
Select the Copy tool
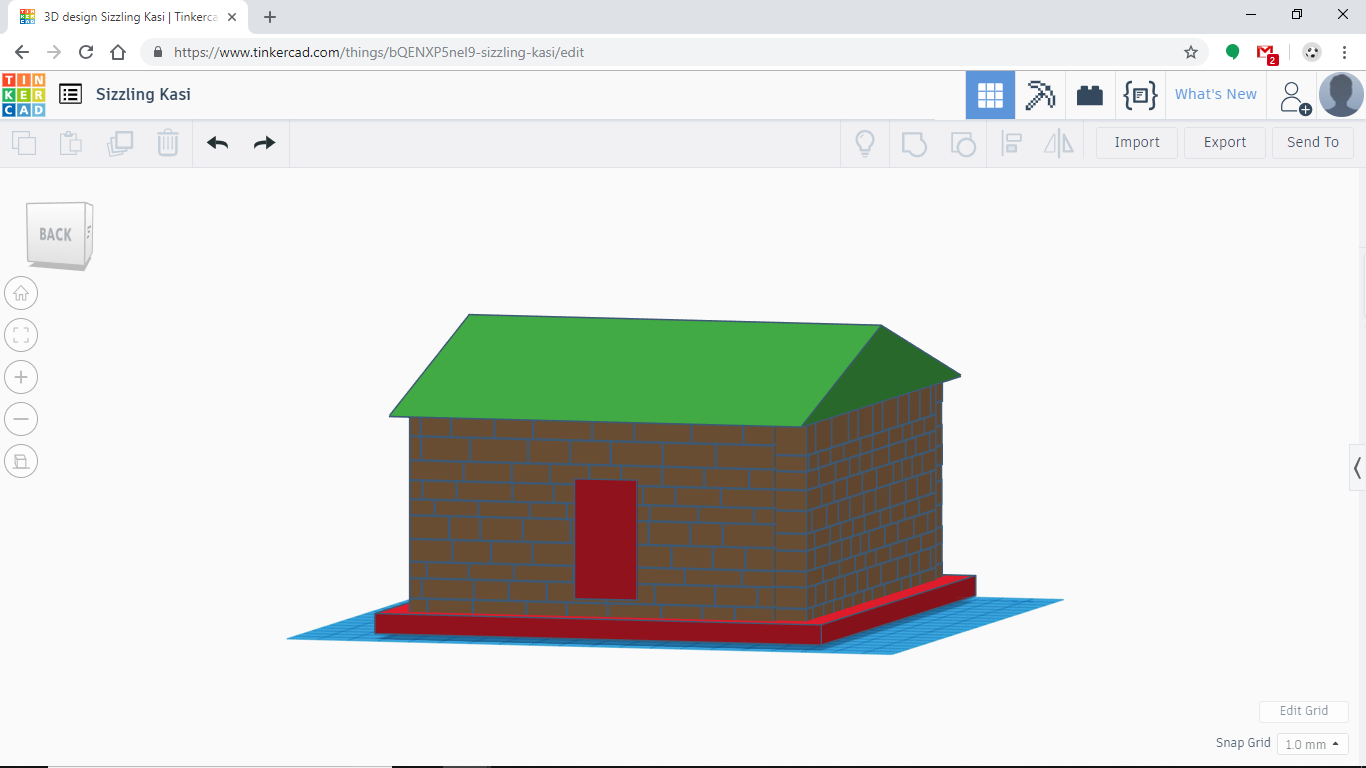click(24, 143)
